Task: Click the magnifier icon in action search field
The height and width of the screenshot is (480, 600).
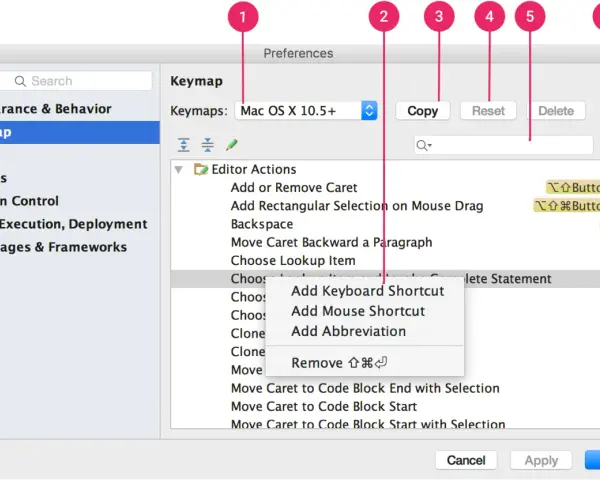Action: [423, 145]
